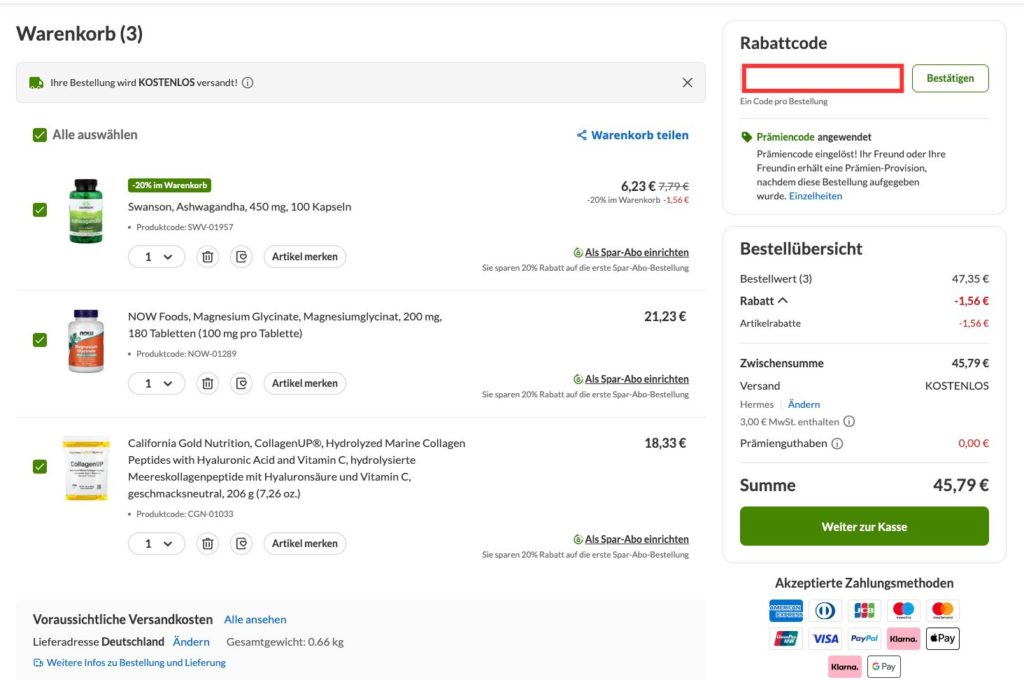This screenshot has width=1024, height=680.
Task: Toggle the Alle auswählen checkbox
Action: [40, 135]
